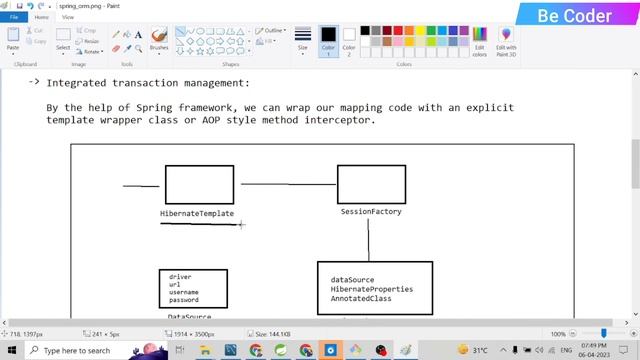Image resolution: width=640 pixels, height=360 pixels.
Task: Open the notification center icon
Action: click(x=623, y=350)
